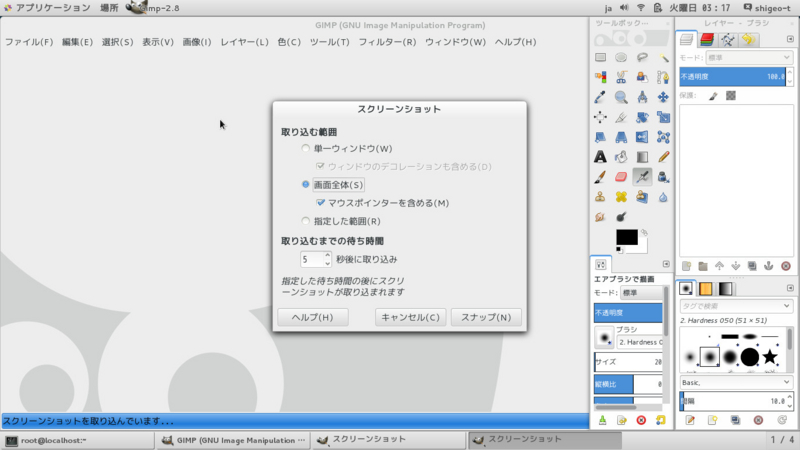Select the Scale tool
This screenshot has height=450, width=800.
[x=663, y=117]
